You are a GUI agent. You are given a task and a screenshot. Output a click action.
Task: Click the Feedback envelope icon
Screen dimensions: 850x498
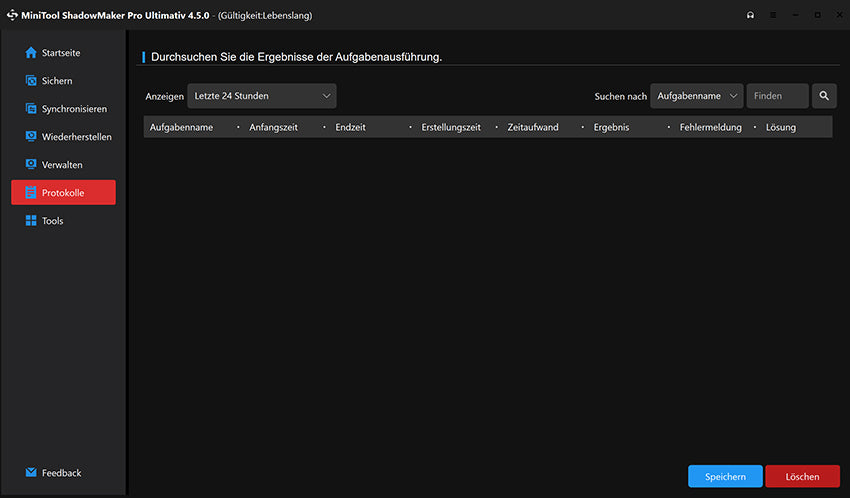[x=31, y=472]
